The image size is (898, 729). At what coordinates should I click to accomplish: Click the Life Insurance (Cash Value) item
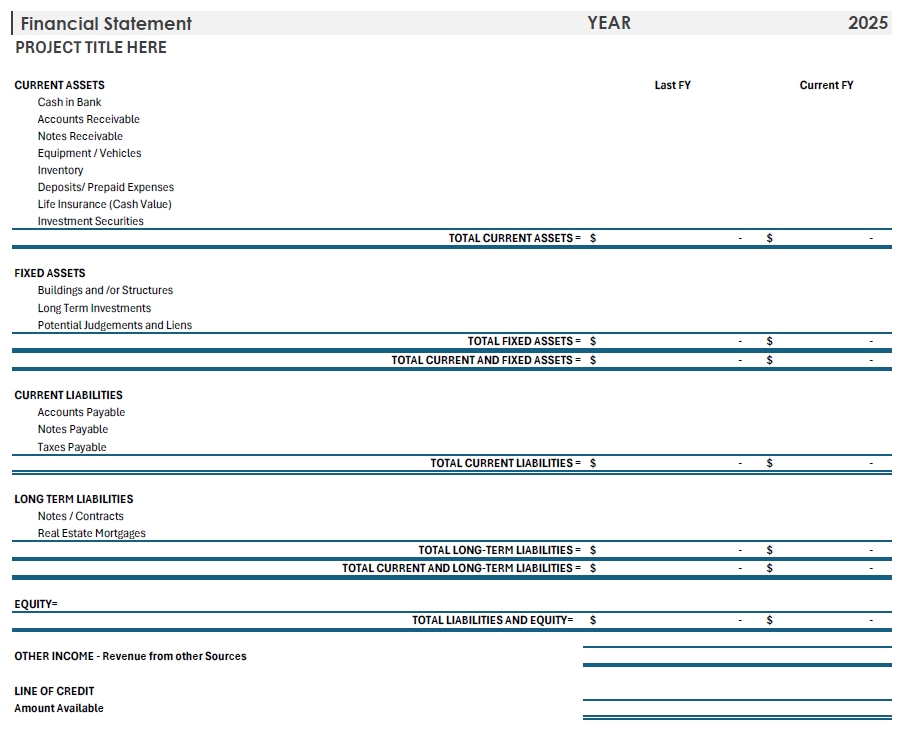click(103, 204)
